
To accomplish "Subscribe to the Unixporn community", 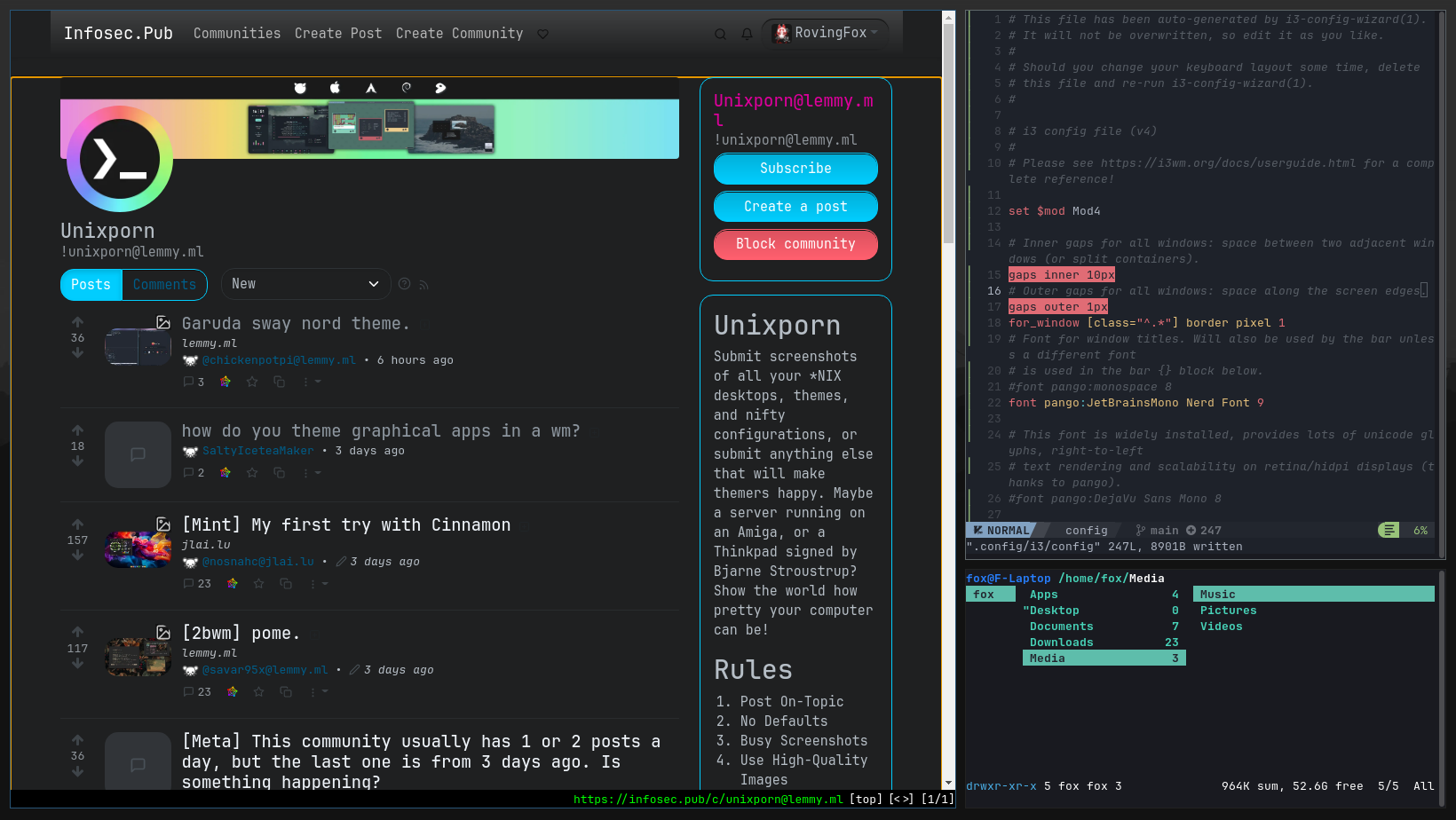I will pos(795,169).
